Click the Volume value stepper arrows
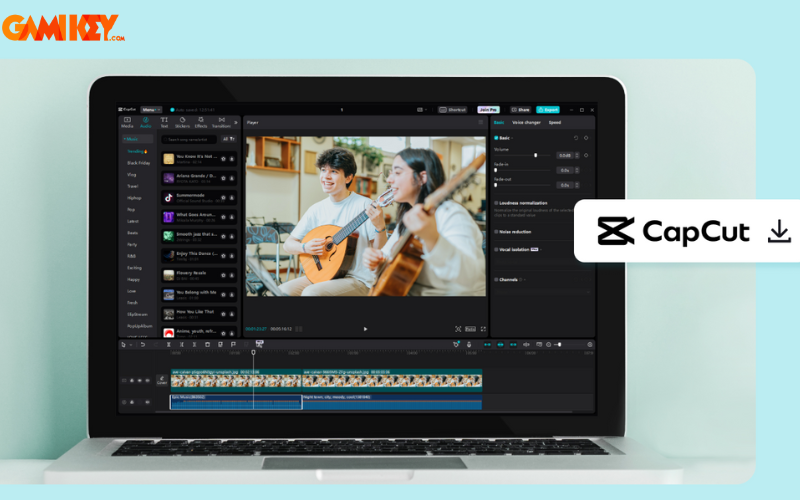The height and width of the screenshot is (500, 800). 577,155
